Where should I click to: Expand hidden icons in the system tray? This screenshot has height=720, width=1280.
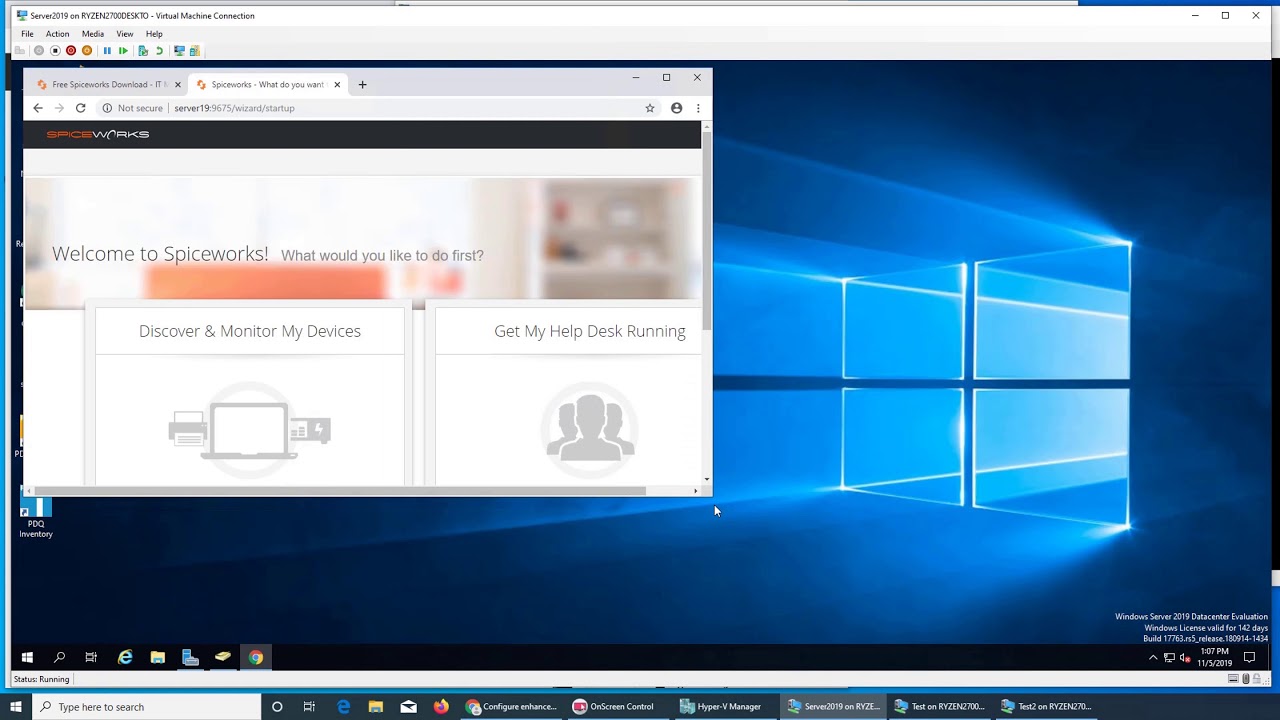[1153, 657]
